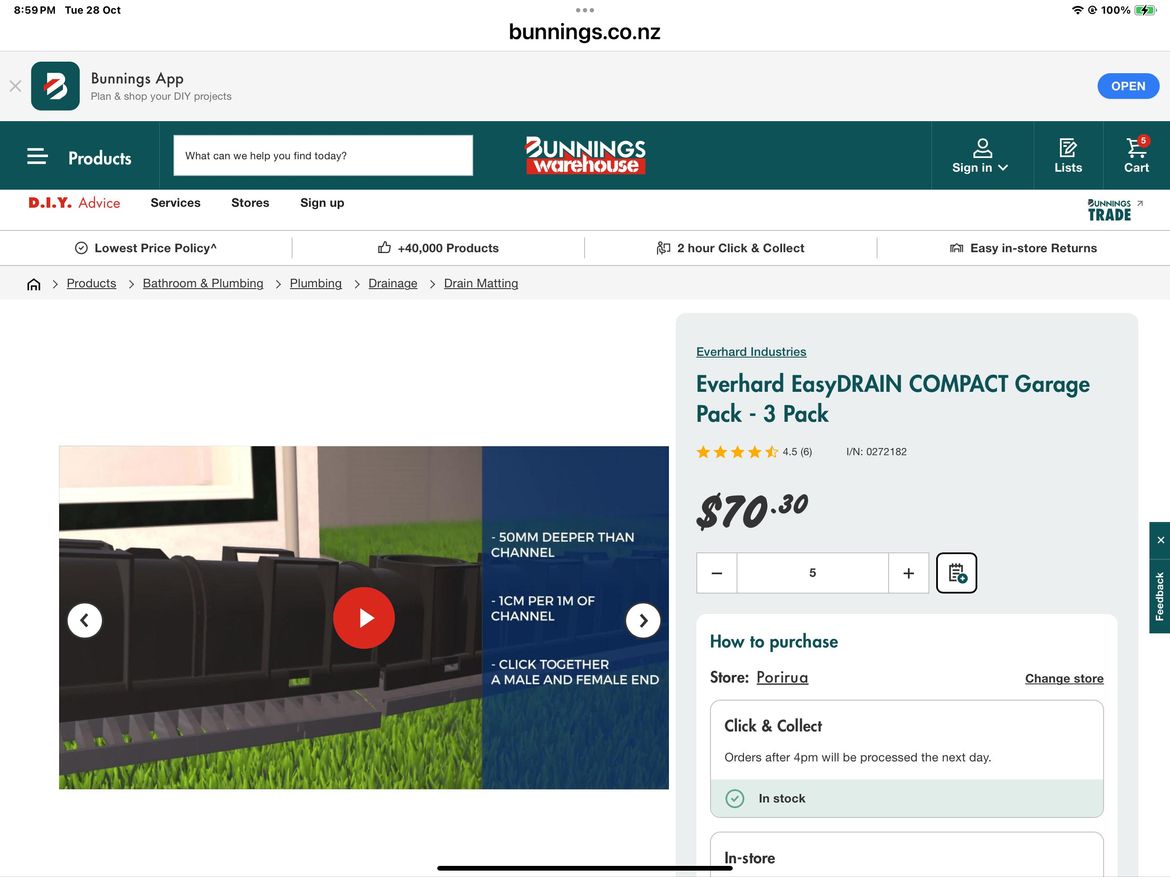Open the hamburger Products menu icon

point(37,157)
